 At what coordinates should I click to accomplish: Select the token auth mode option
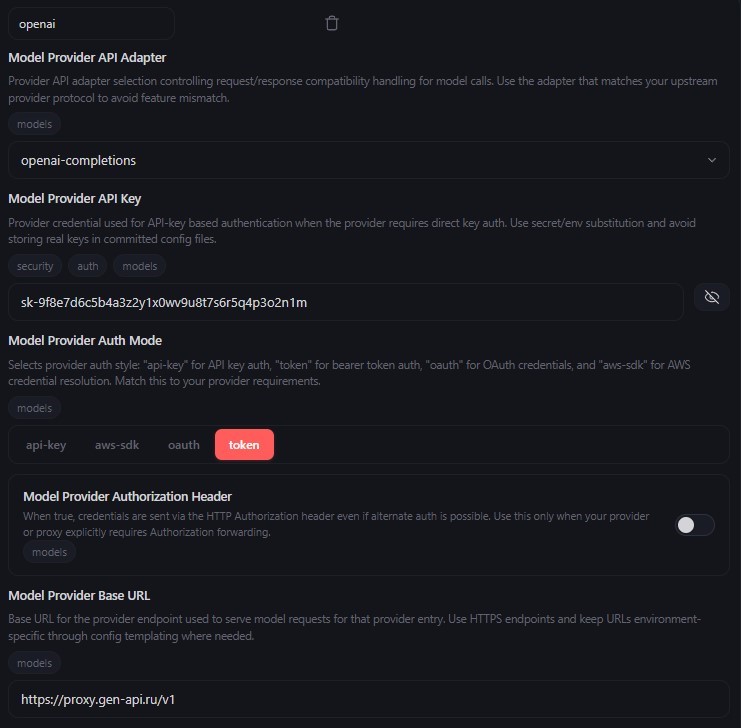pos(244,445)
